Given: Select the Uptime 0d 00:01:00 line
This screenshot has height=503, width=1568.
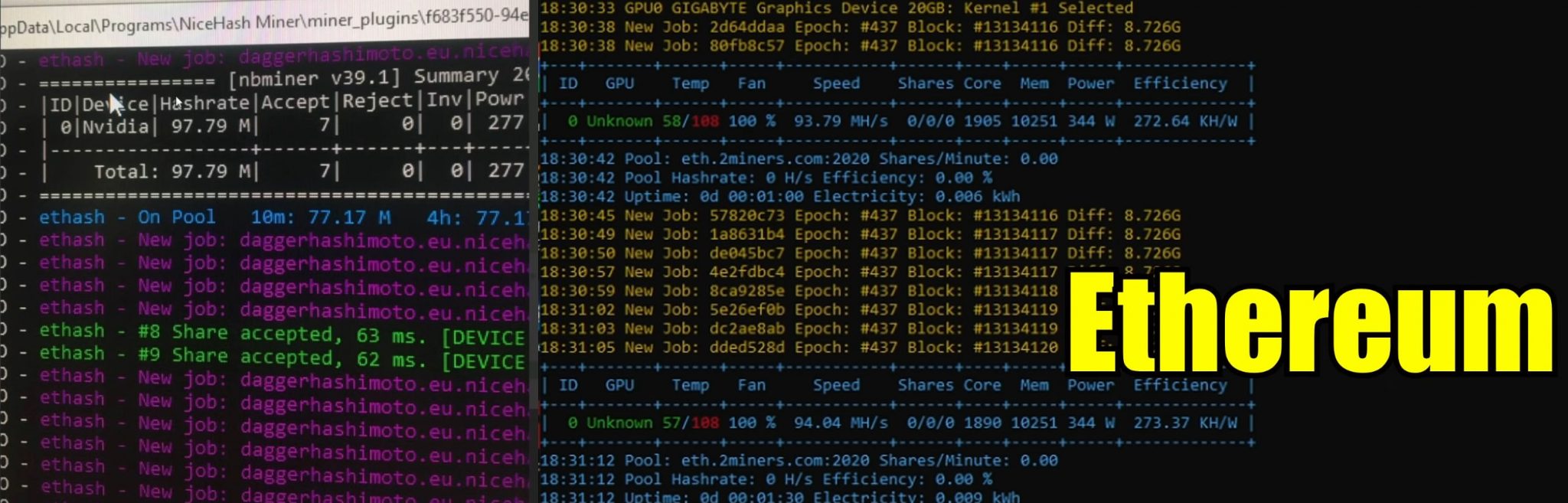Looking at the screenshot, I should pos(780,196).
